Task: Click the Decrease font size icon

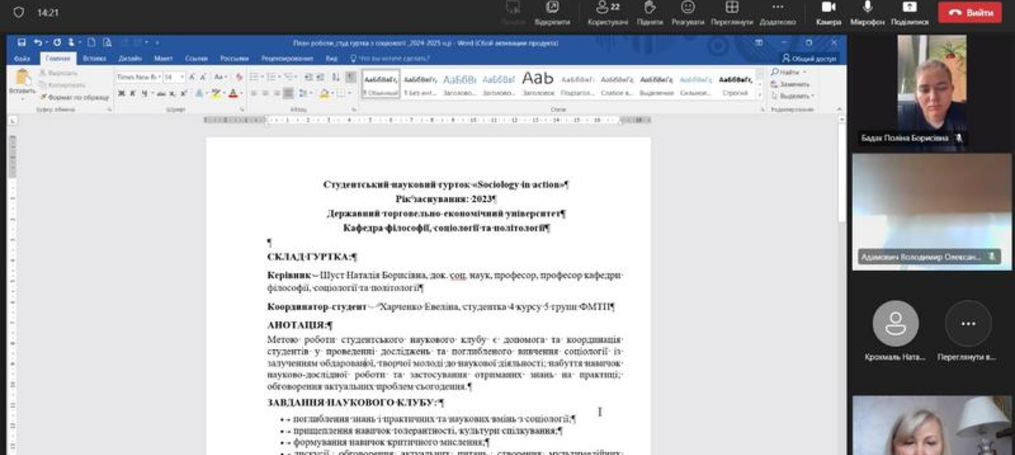Action: tap(203, 77)
